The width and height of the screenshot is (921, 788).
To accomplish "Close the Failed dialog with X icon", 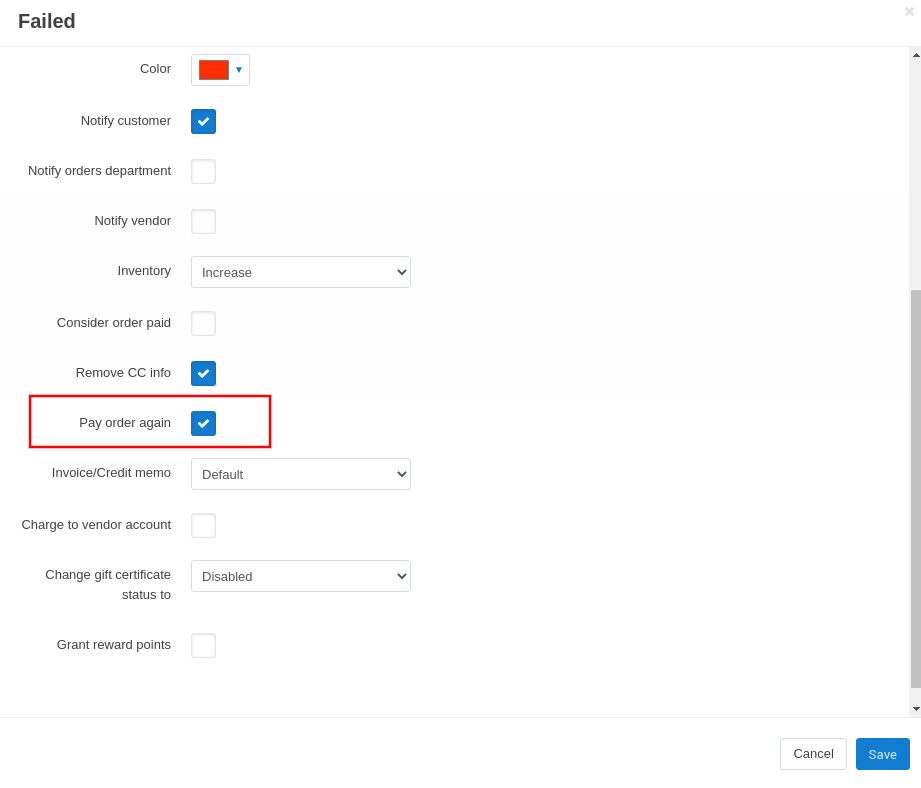I will tap(909, 11).
